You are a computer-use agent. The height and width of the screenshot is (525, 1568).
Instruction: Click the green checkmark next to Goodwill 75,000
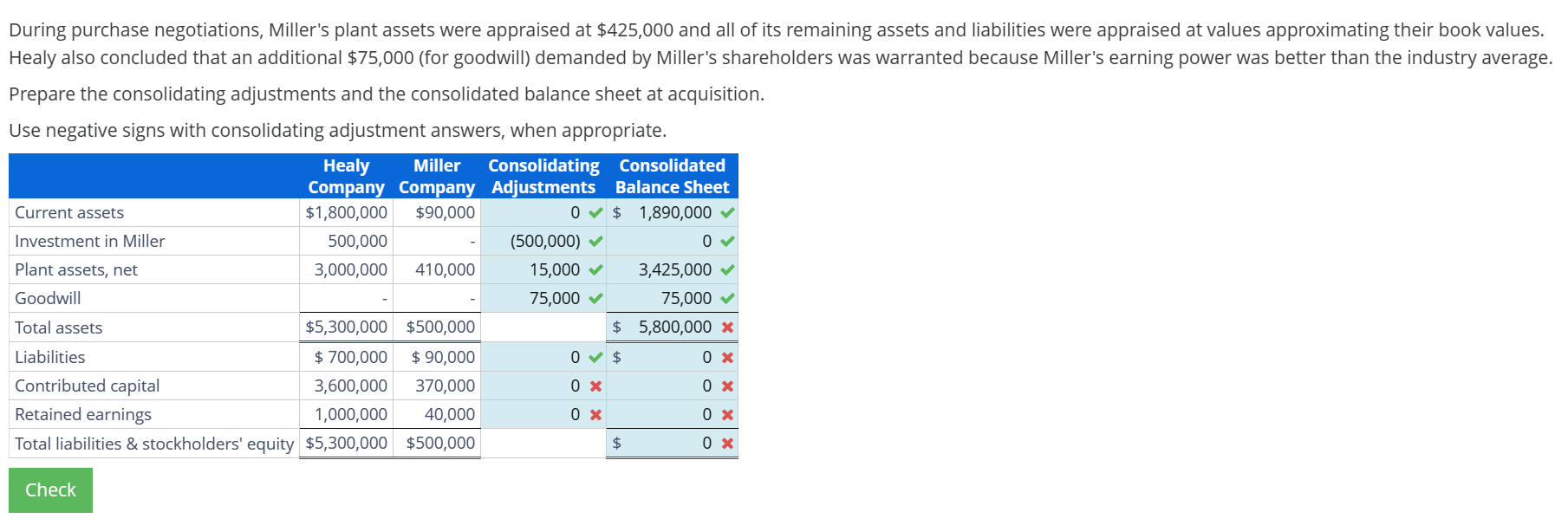[x=594, y=298]
